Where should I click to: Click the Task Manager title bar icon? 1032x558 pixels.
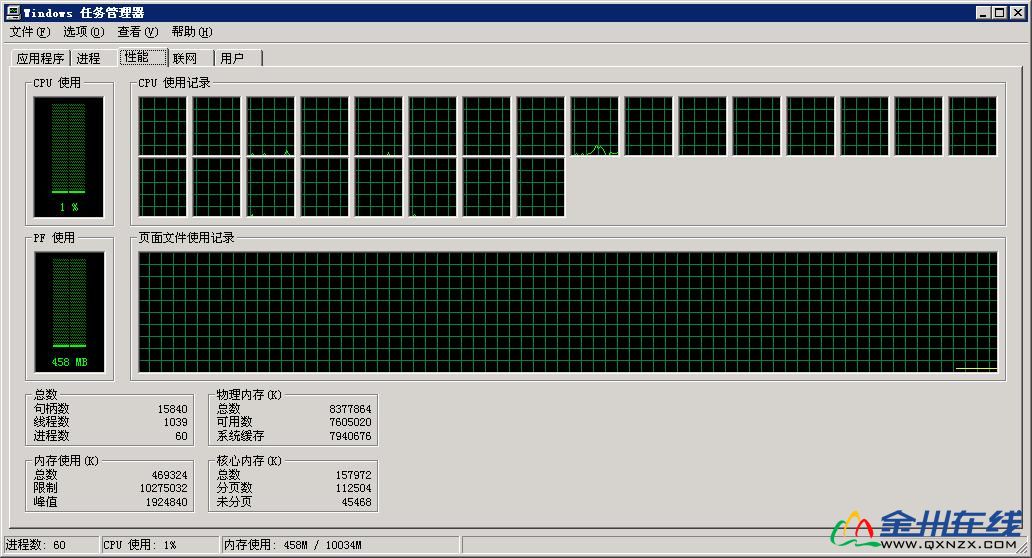coord(13,12)
